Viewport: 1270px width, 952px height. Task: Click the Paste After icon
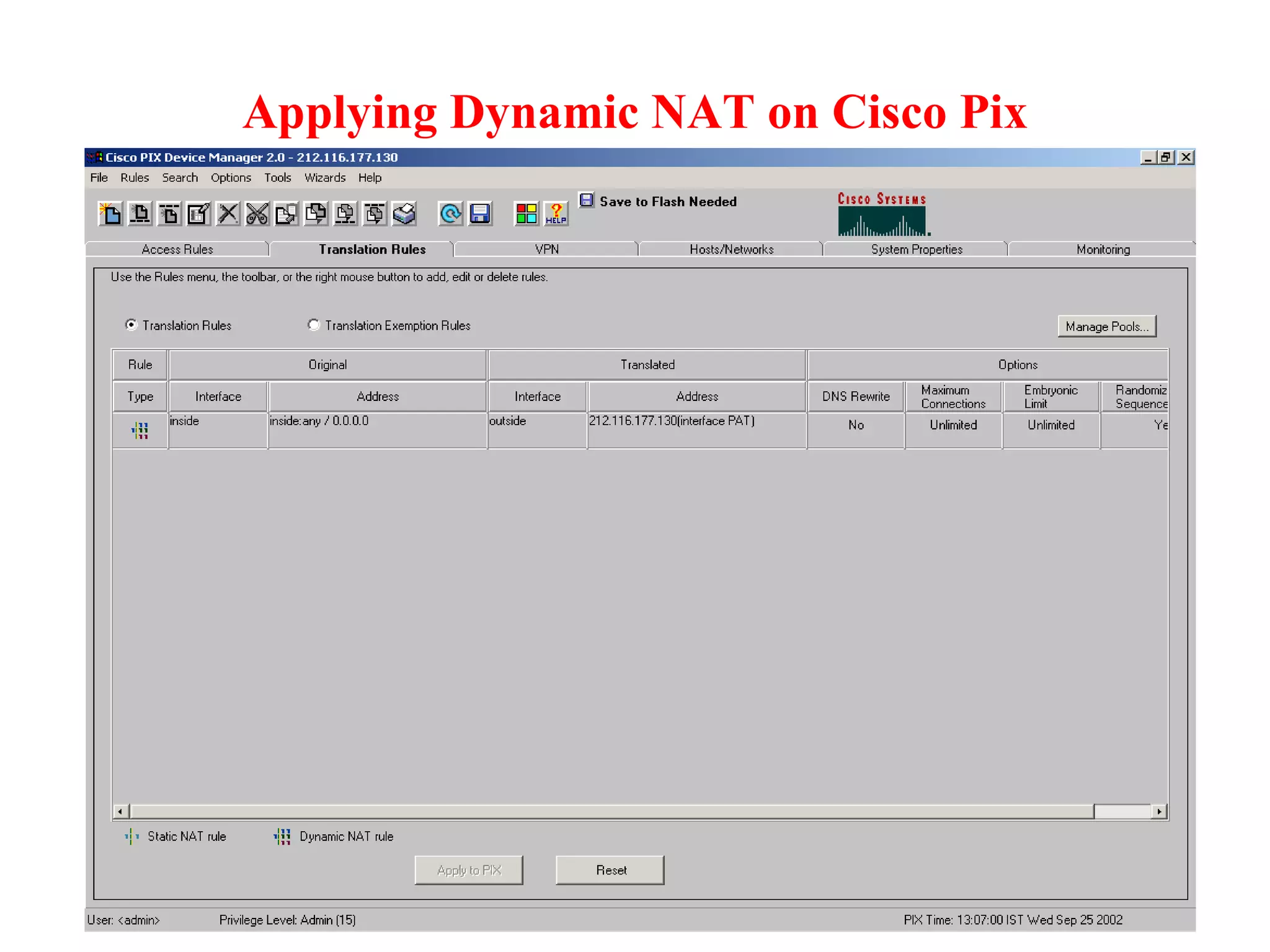[x=375, y=214]
